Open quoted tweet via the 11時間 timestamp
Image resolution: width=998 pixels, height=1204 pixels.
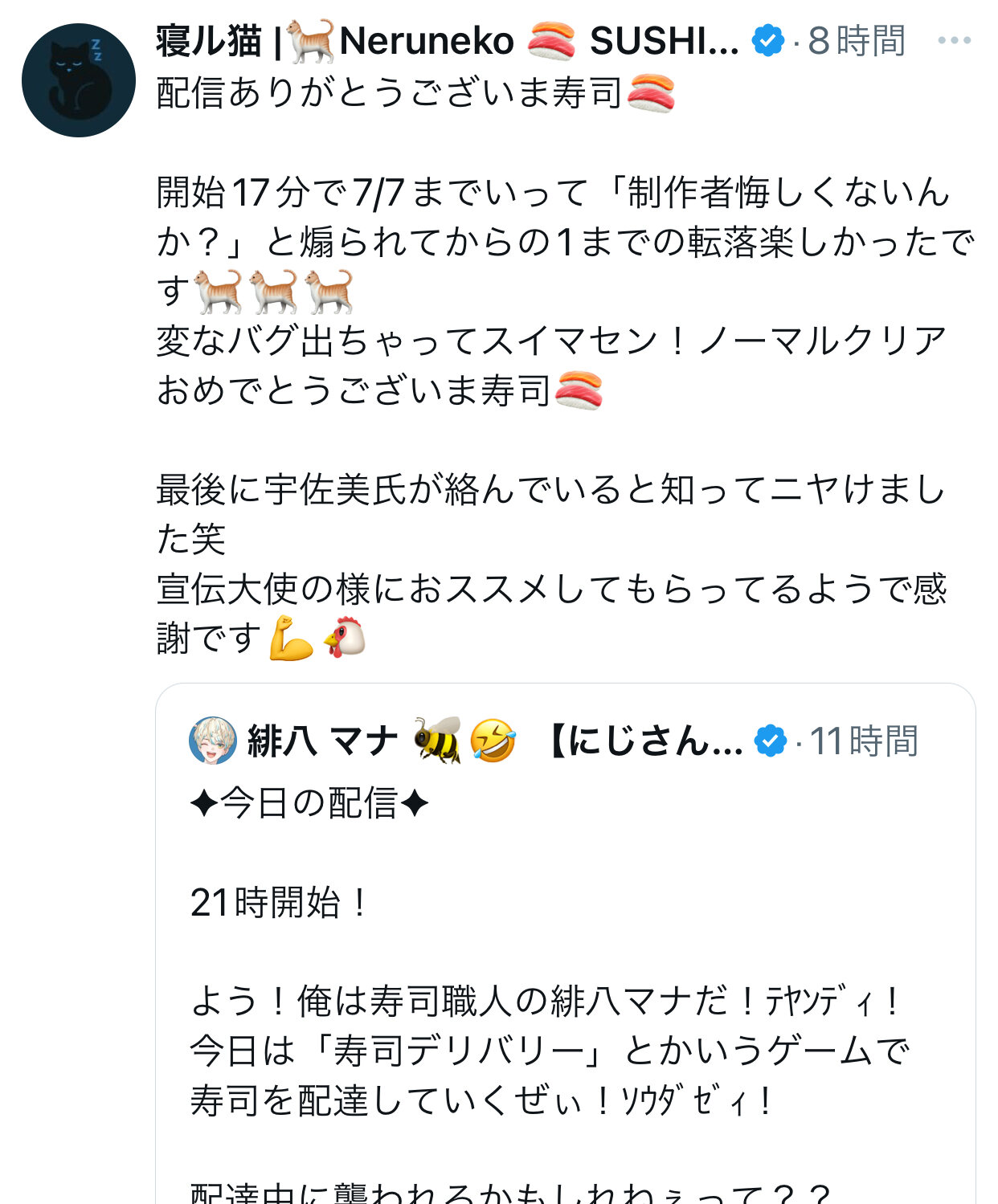(x=864, y=741)
